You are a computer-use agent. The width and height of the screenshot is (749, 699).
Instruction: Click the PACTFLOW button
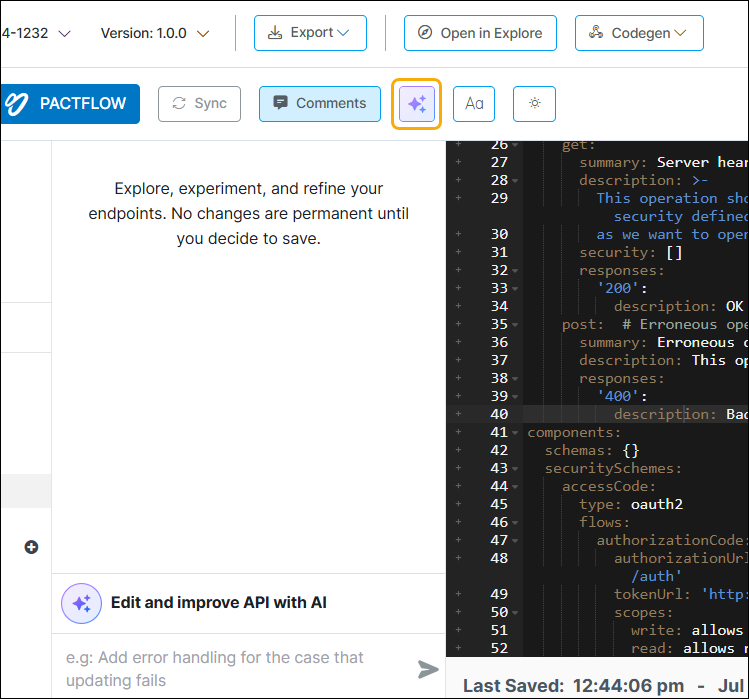[x=70, y=104]
